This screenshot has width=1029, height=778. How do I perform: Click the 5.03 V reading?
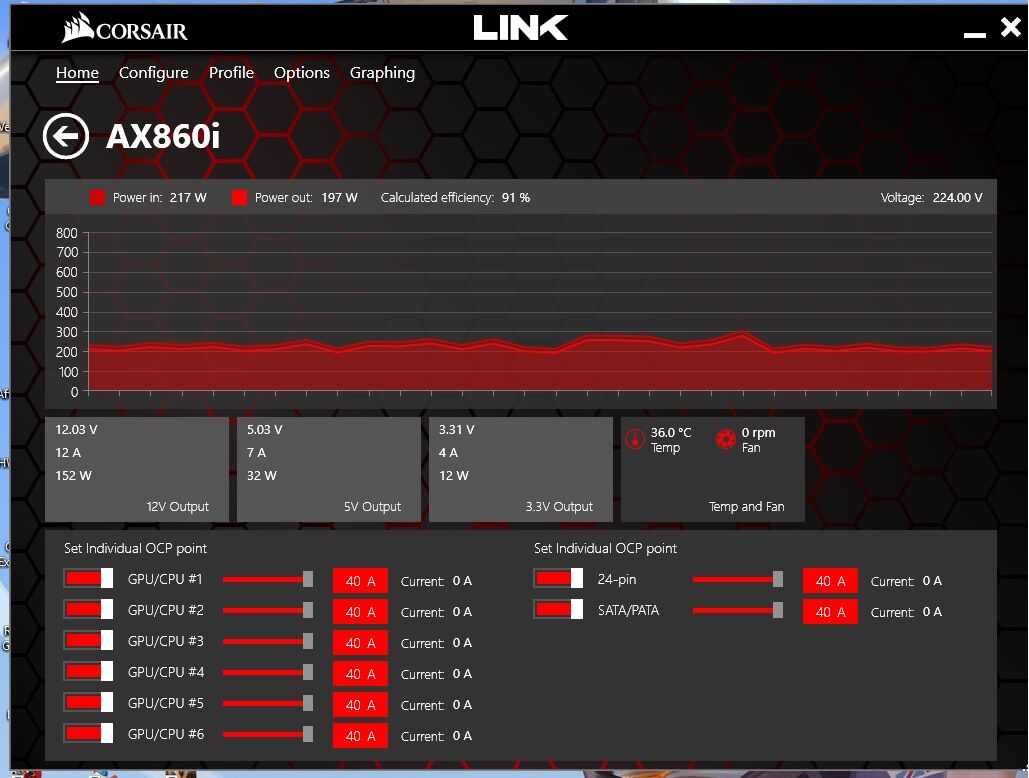[x=264, y=430]
